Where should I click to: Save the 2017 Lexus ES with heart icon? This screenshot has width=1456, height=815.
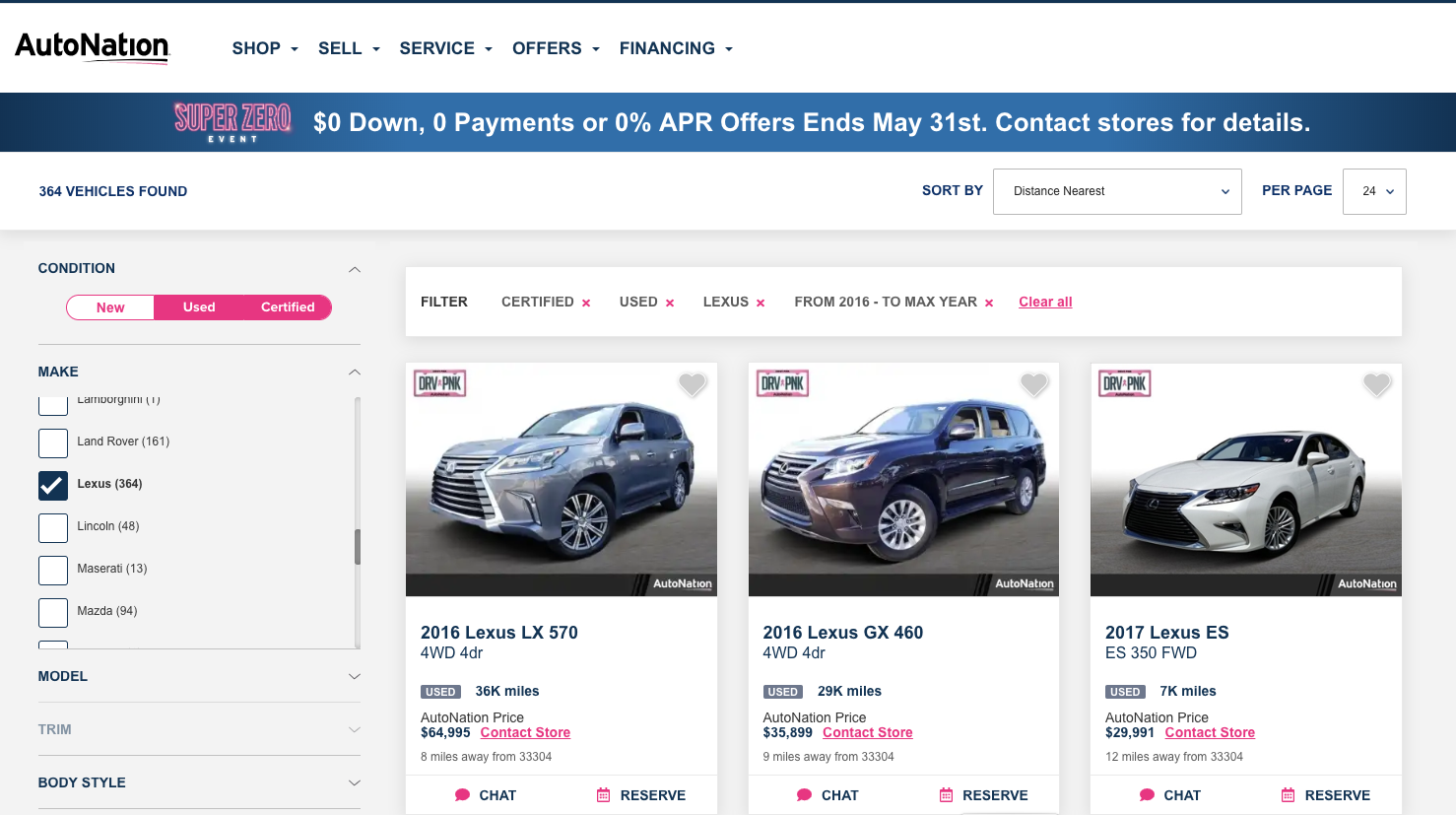(1377, 384)
